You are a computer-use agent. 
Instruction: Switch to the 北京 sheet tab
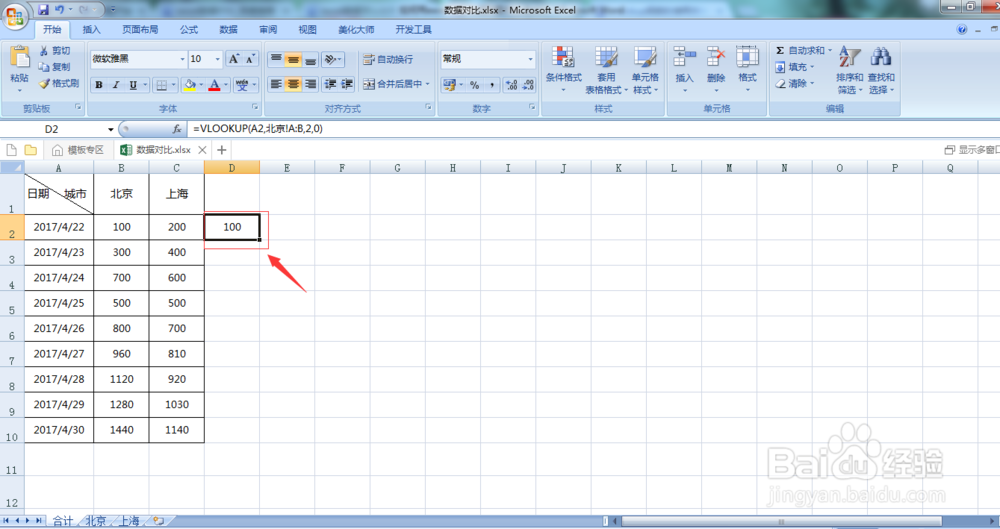coord(96,521)
